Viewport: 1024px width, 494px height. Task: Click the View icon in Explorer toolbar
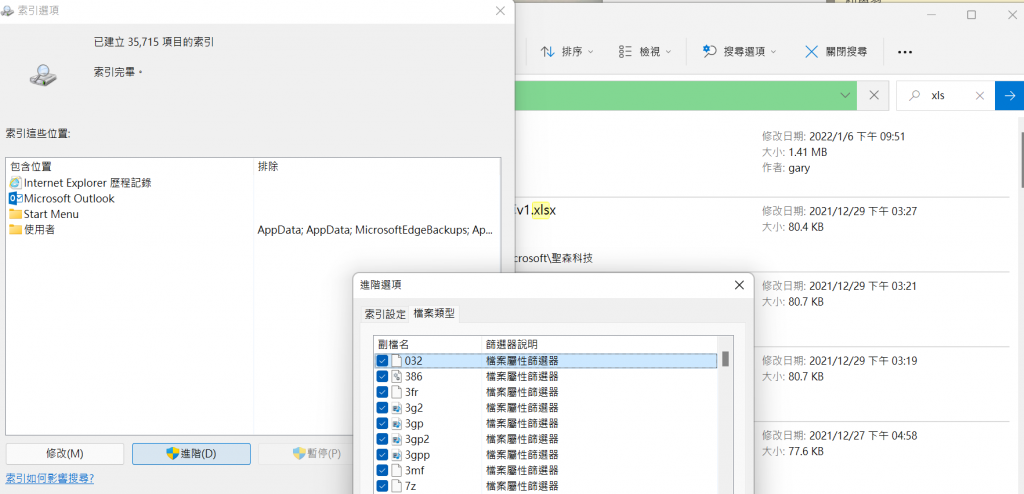click(x=625, y=52)
